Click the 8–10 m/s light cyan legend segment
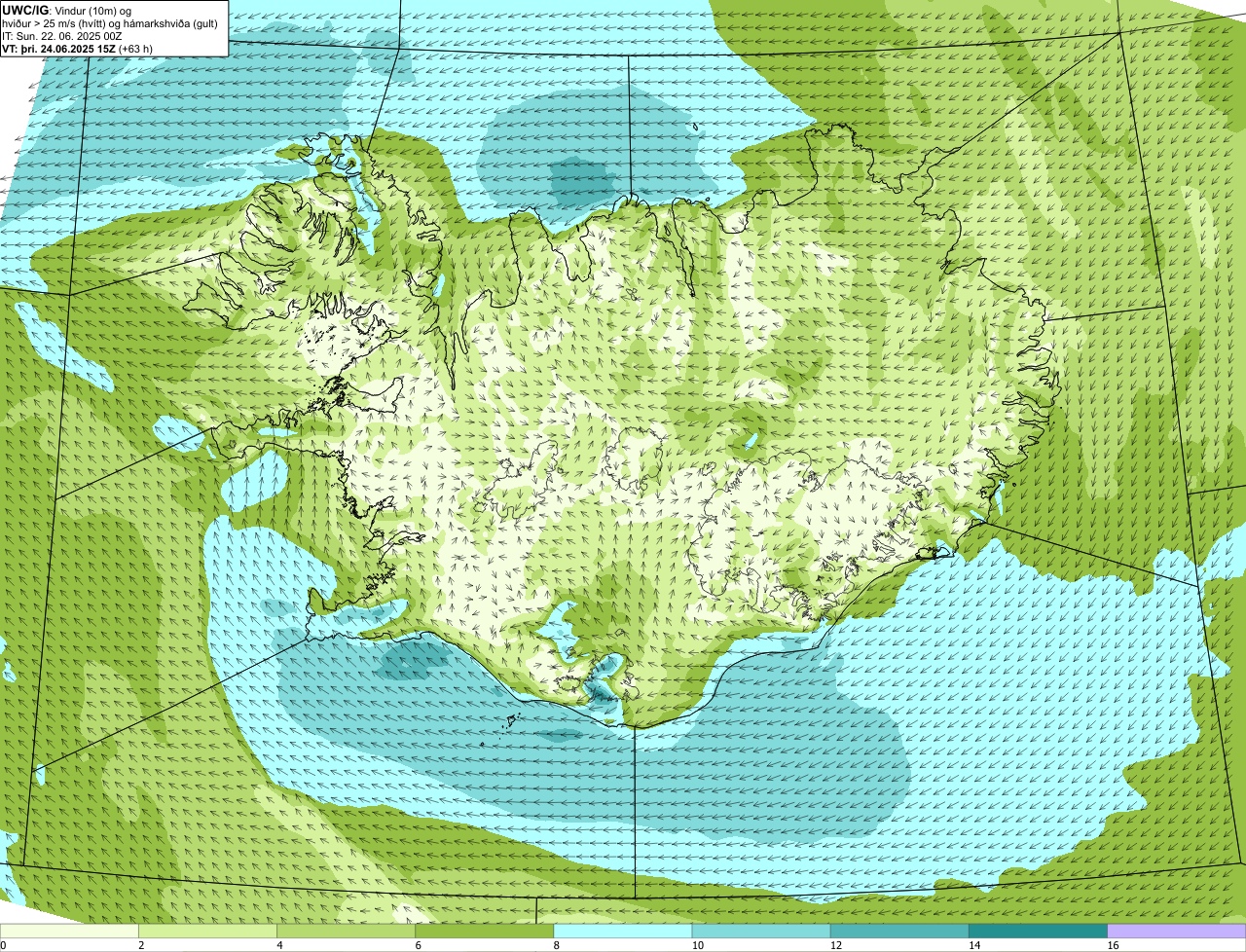The height and width of the screenshot is (952, 1246). click(x=623, y=931)
